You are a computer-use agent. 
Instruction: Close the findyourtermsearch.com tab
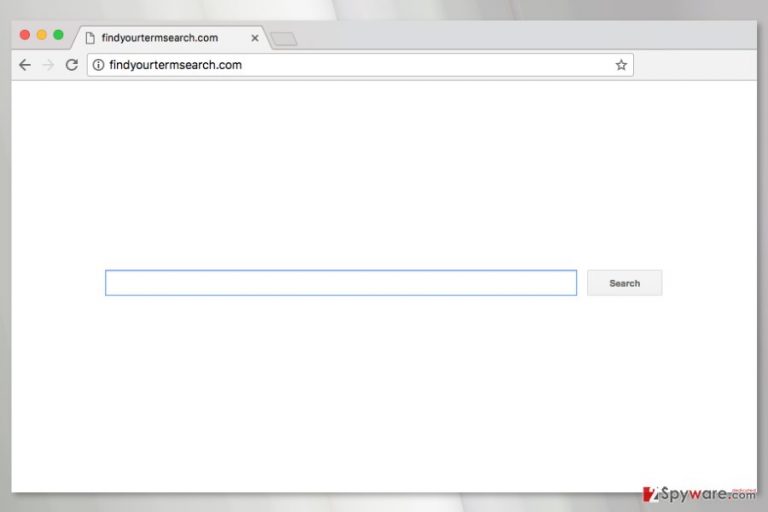click(x=255, y=38)
